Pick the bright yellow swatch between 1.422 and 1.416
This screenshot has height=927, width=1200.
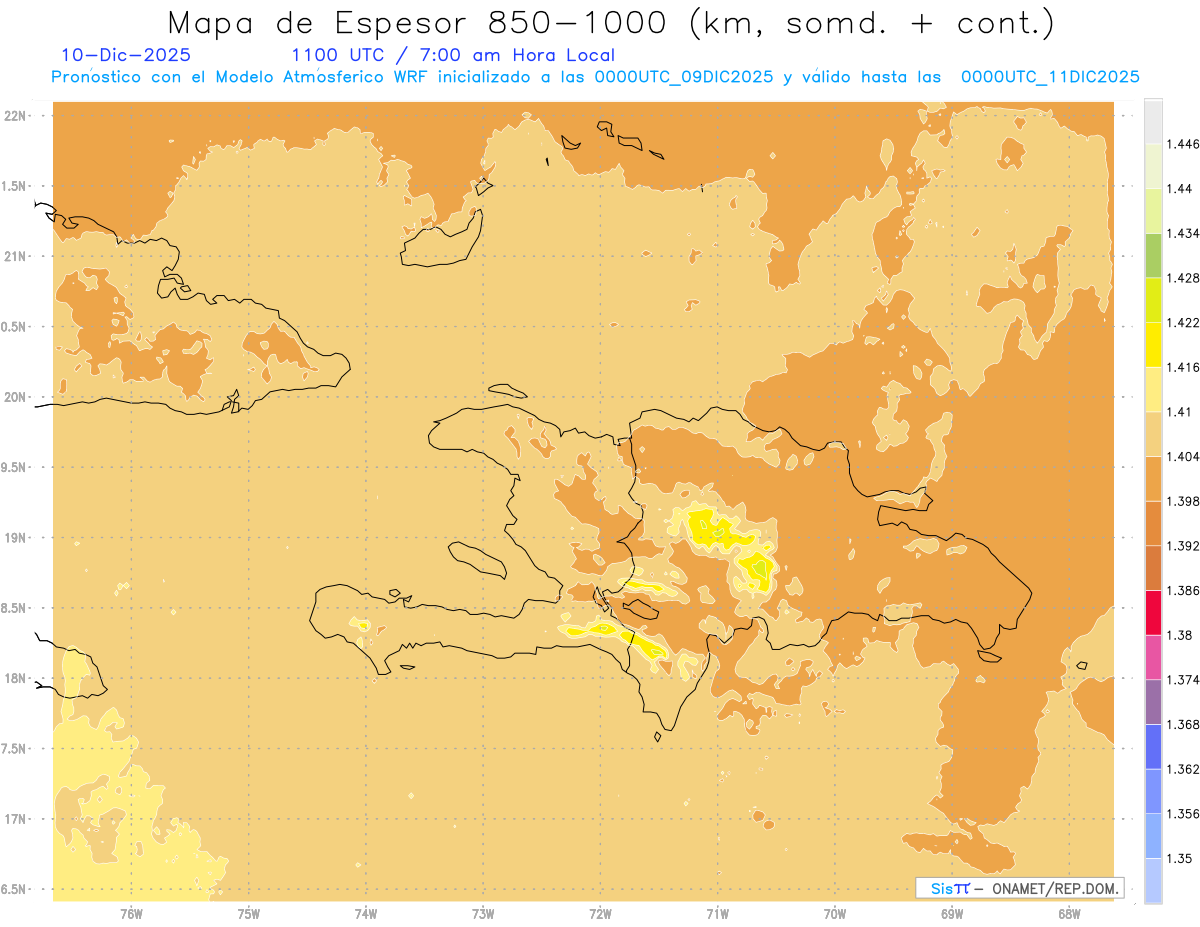1153,345
